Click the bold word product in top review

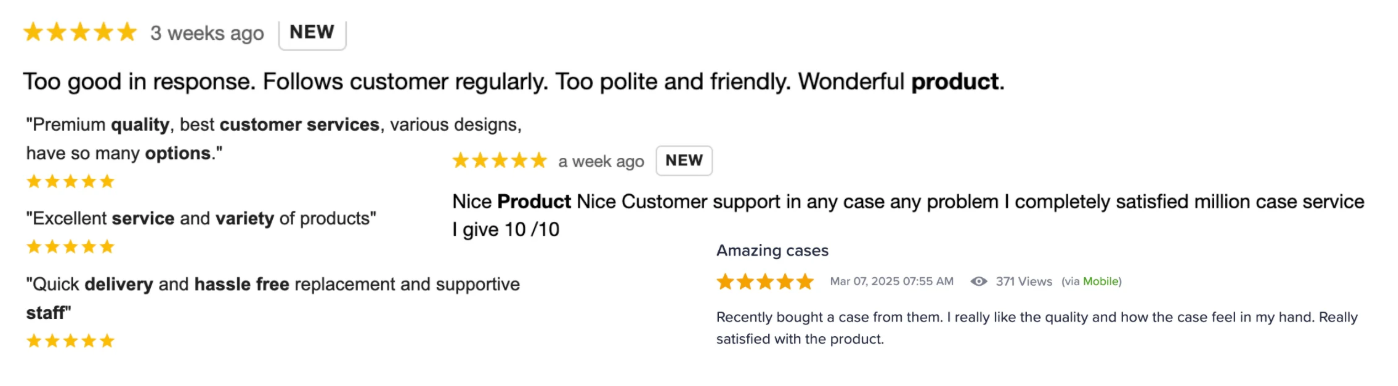tap(955, 82)
